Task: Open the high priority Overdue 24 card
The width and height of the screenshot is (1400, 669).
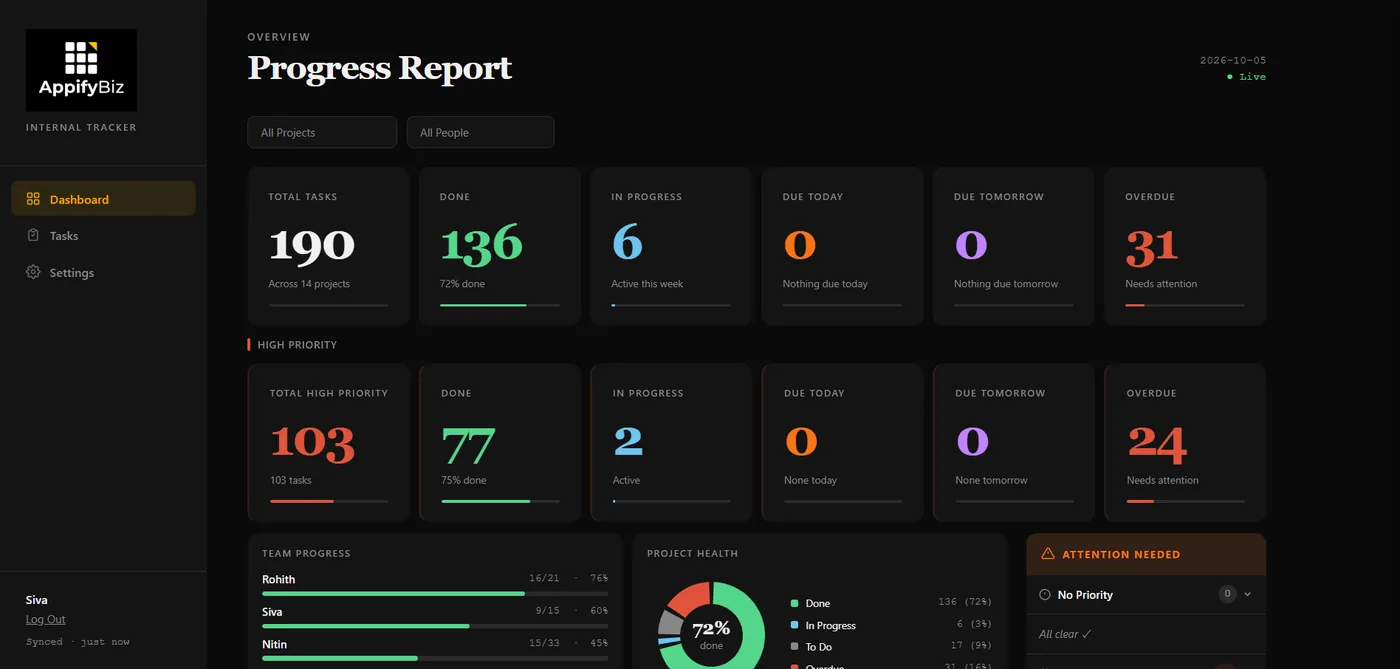Action: pos(1185,442)
